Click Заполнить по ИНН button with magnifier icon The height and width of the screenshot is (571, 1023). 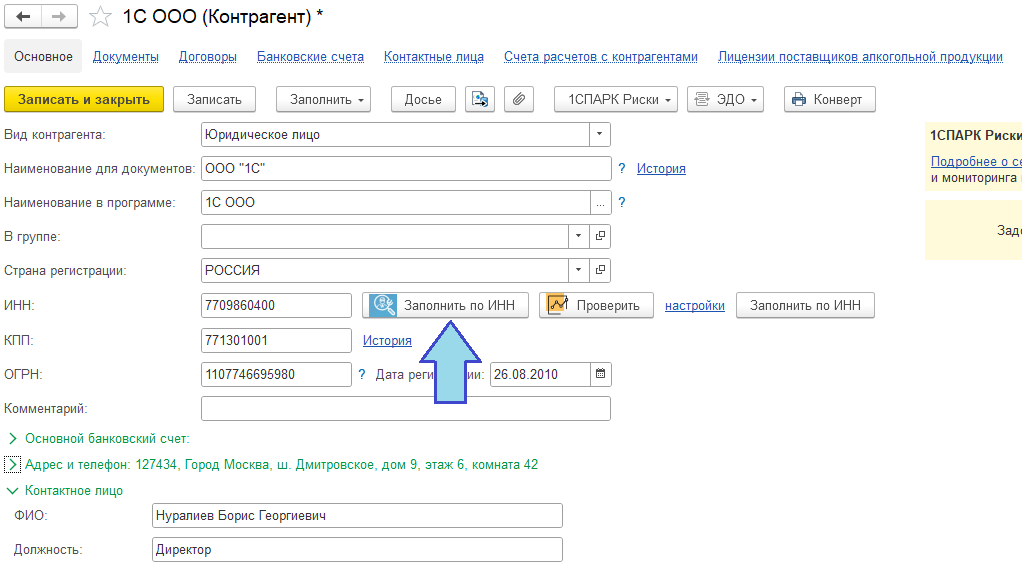pos(445,305)
